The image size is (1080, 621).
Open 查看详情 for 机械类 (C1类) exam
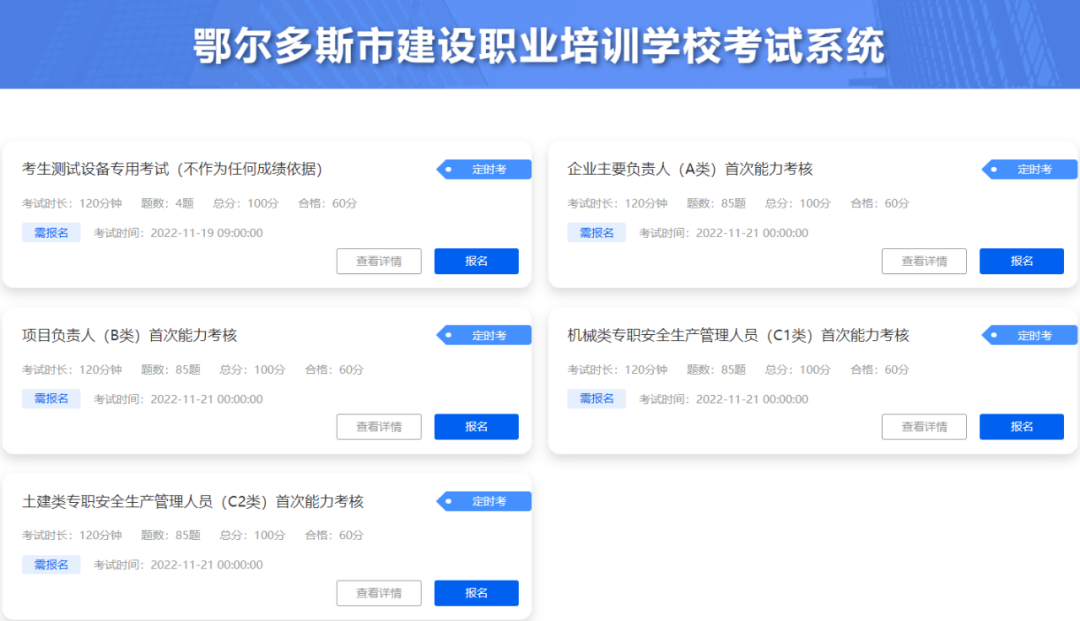pos(924,427)
